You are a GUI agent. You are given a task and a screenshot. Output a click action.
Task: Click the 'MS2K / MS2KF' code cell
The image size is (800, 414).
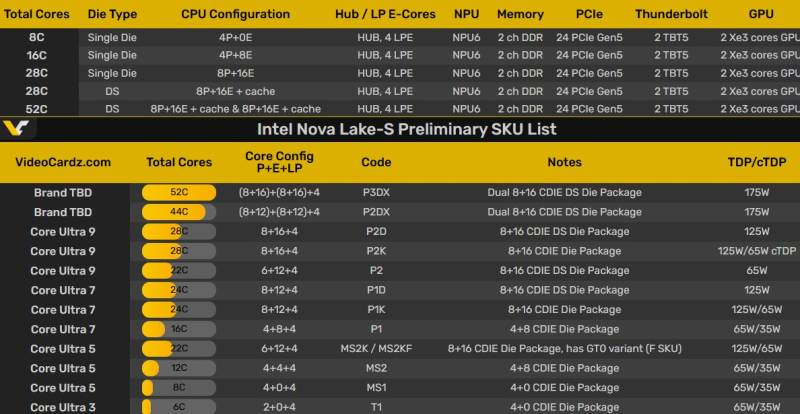pyautogui.click(x=376, y=349)
